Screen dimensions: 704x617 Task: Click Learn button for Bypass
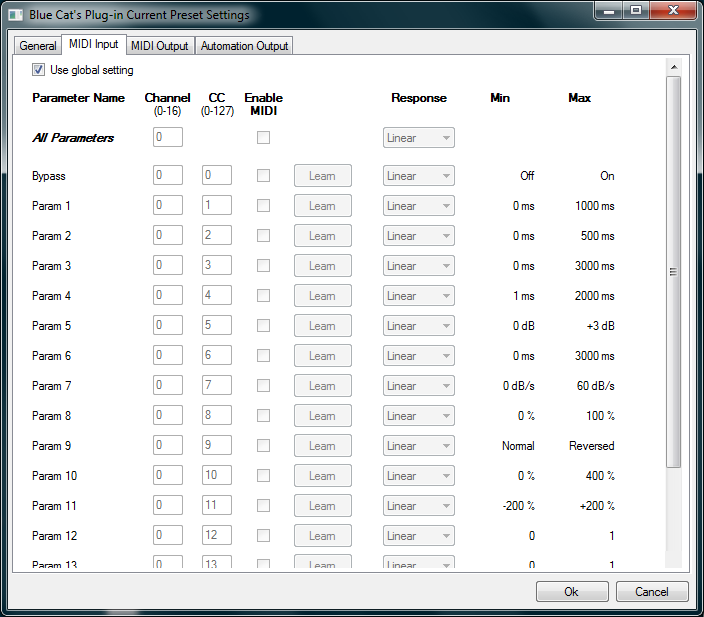pos(323,176)
